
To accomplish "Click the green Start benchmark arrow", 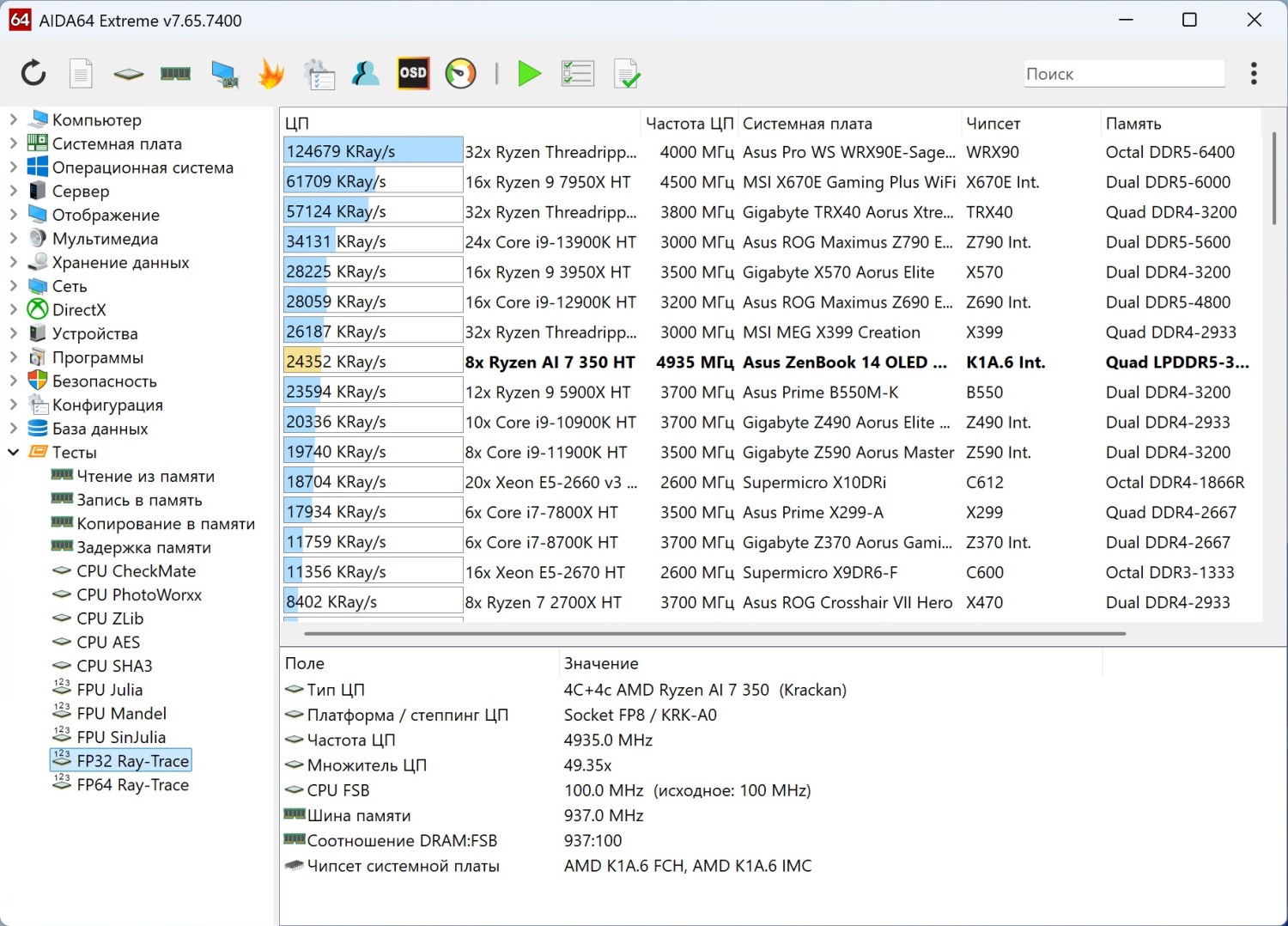I will (x=529, y=74).
